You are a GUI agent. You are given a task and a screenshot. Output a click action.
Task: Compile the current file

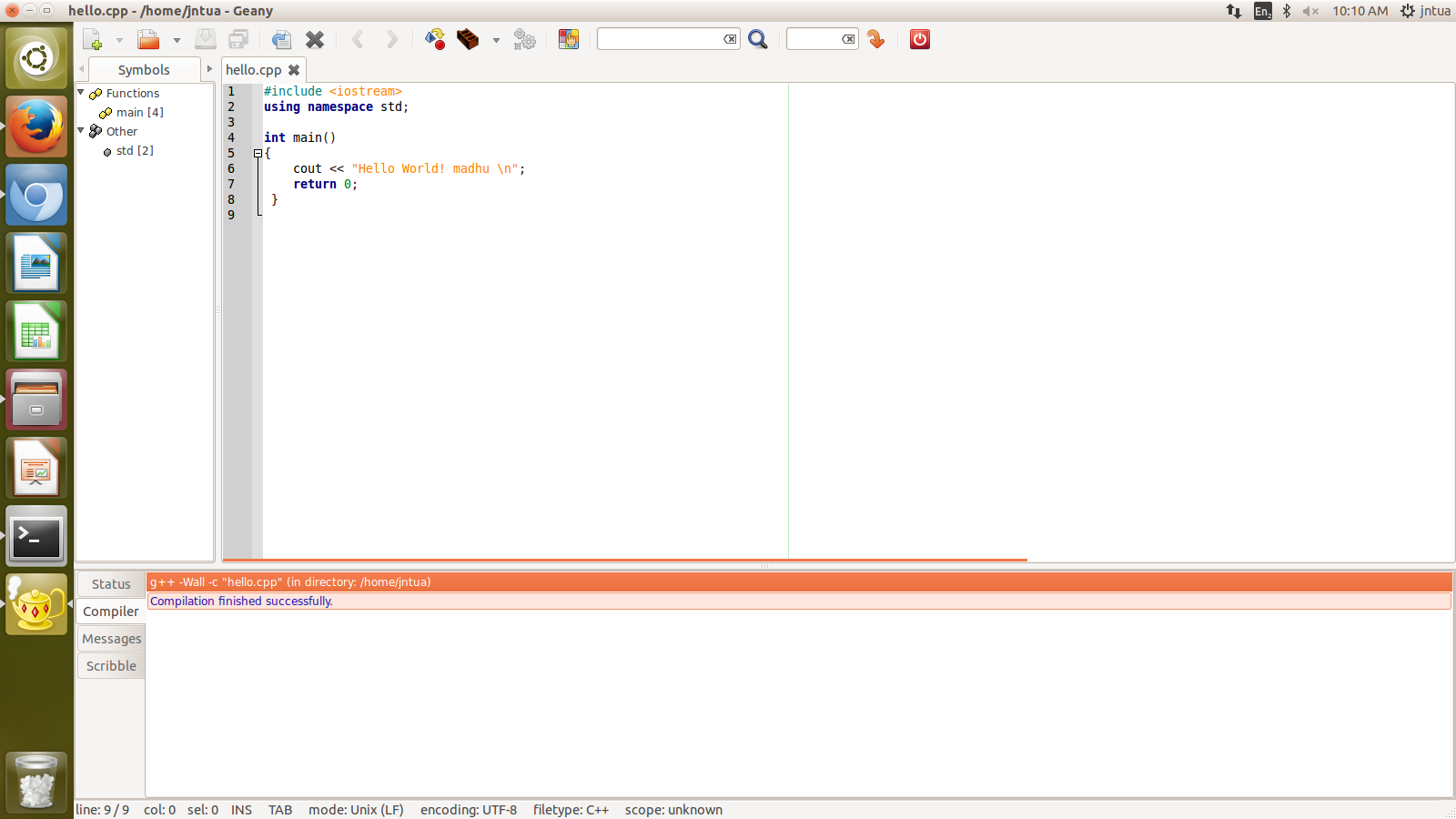(x=435, y=39)
